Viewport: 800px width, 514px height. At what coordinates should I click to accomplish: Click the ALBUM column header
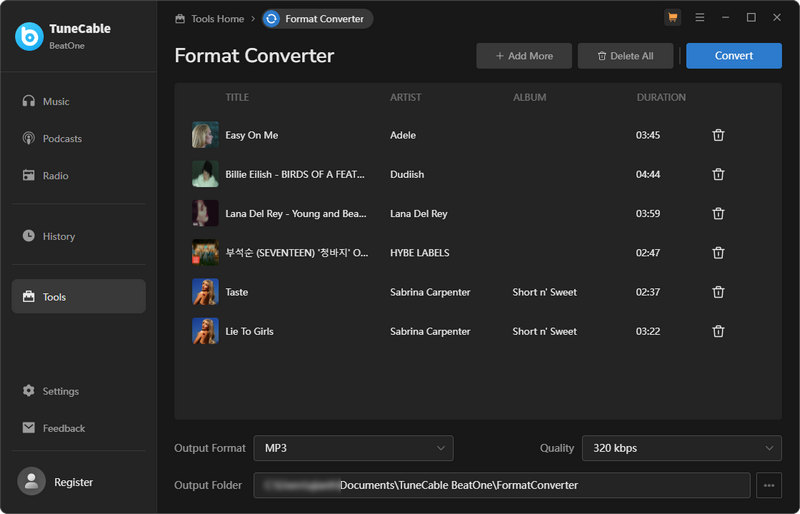point(530,97)
